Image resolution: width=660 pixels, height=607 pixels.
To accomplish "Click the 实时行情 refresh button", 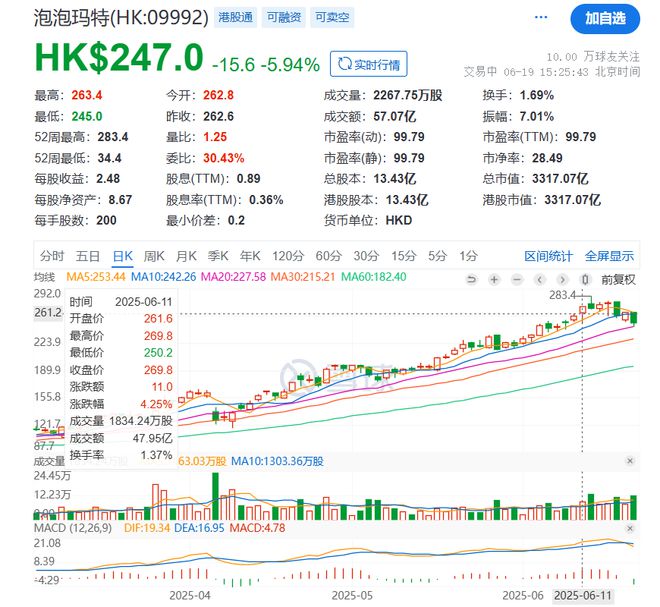I will [x=368, y=64].
